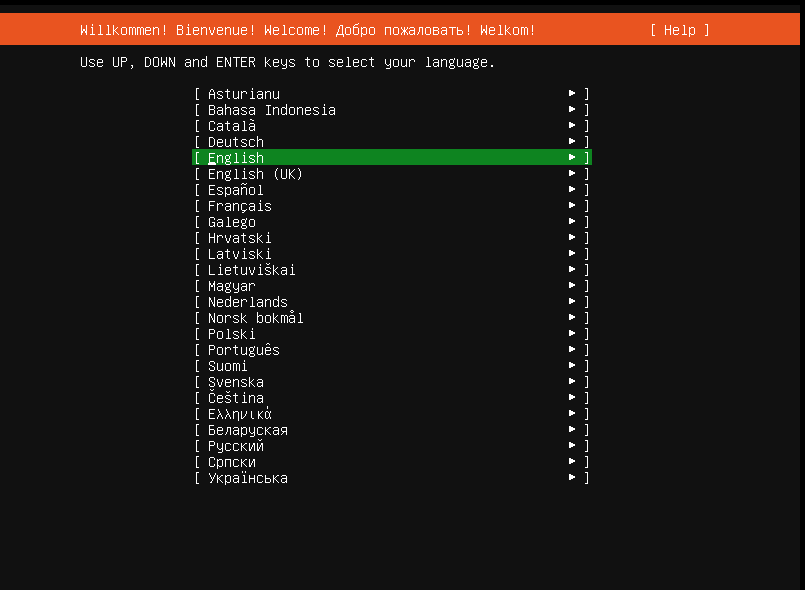Viewport: 805px width, 590px height.
Task: Choose Català from the language list
Action: [392, 126]
